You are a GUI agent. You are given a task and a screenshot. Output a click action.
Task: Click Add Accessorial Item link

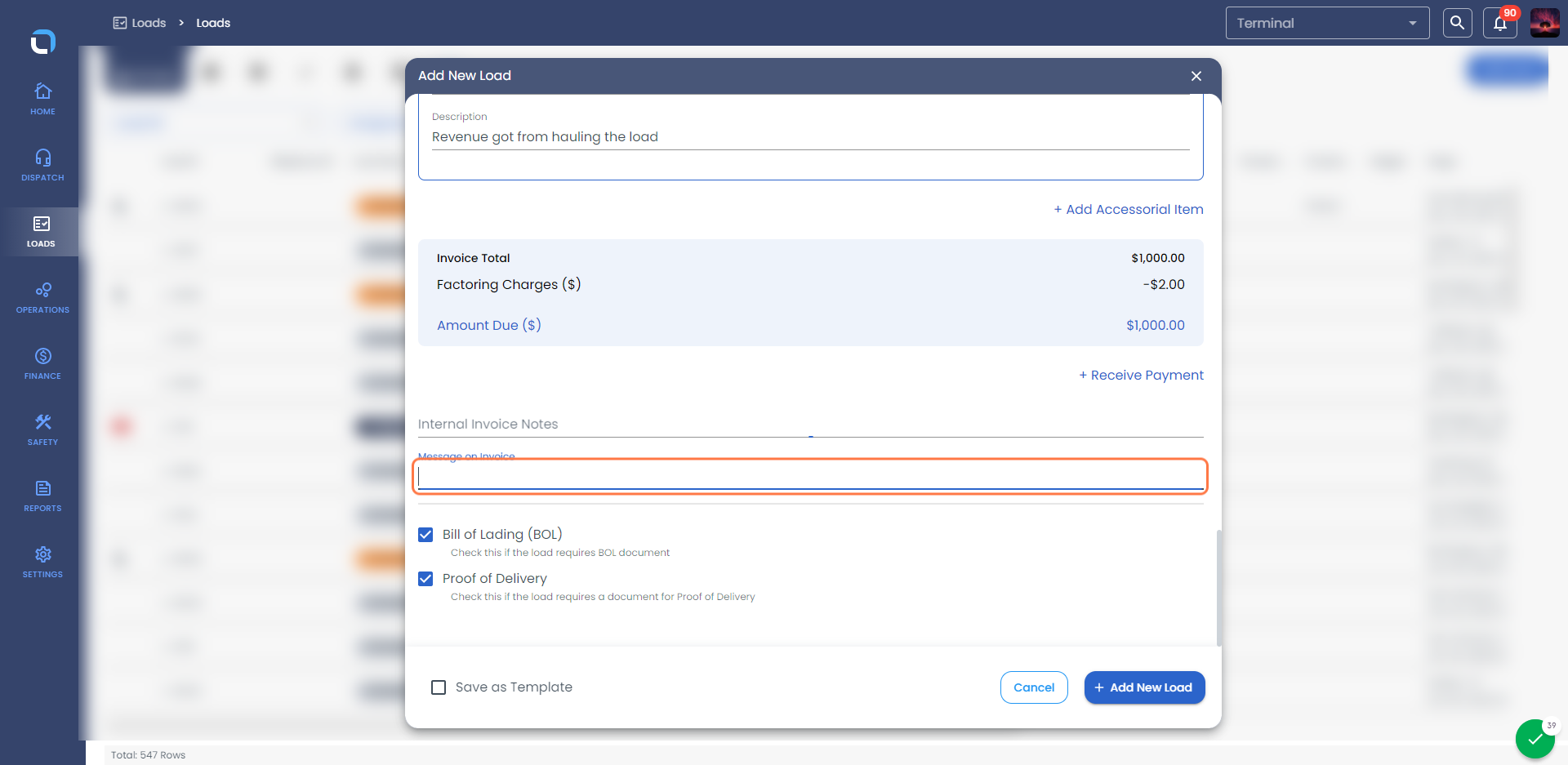(1129, 210)
